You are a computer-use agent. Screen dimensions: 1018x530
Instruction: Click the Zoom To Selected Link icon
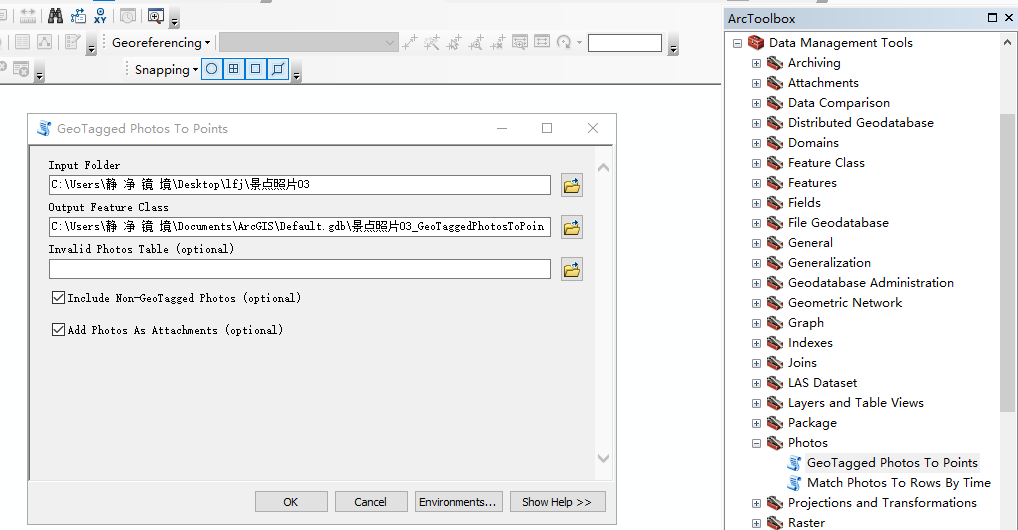click(x=476, y=43)
